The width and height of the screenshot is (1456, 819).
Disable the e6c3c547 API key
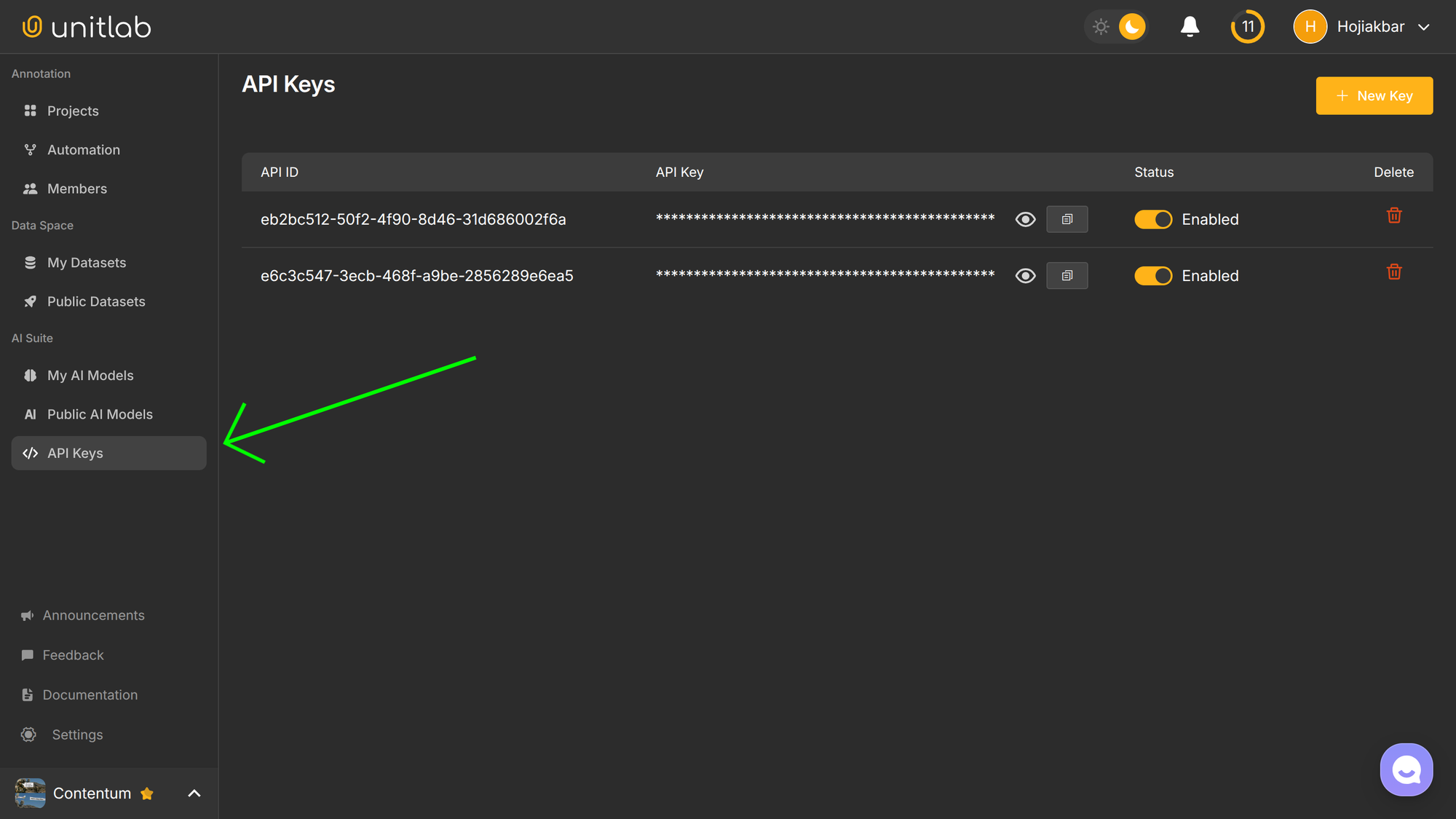[1152, 275]
